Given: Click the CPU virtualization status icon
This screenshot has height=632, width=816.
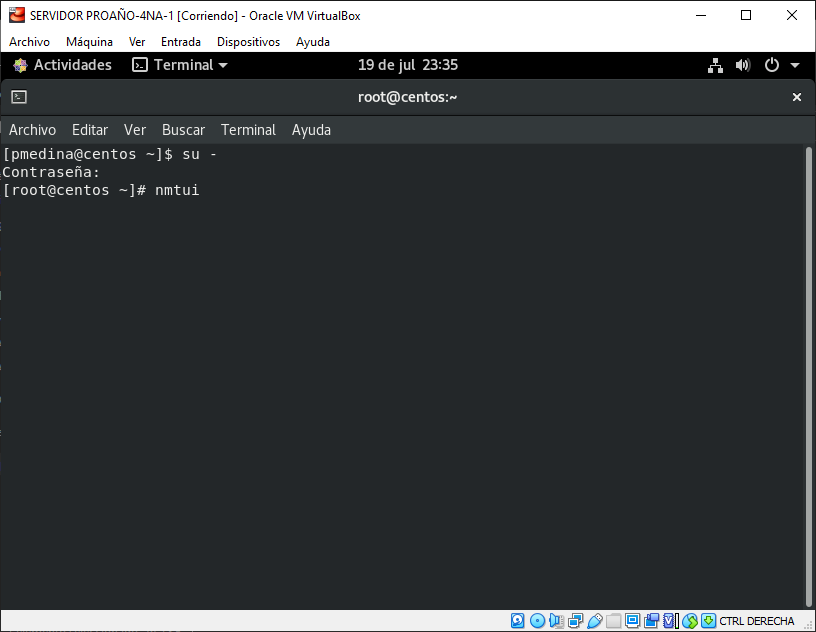Looking at the screenshot, I should 670,621.
